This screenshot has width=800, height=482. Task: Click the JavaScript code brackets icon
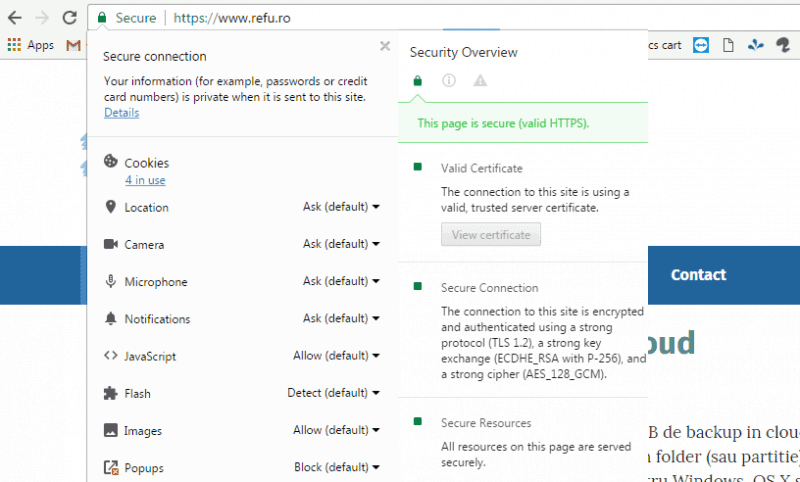pos(111,356)
